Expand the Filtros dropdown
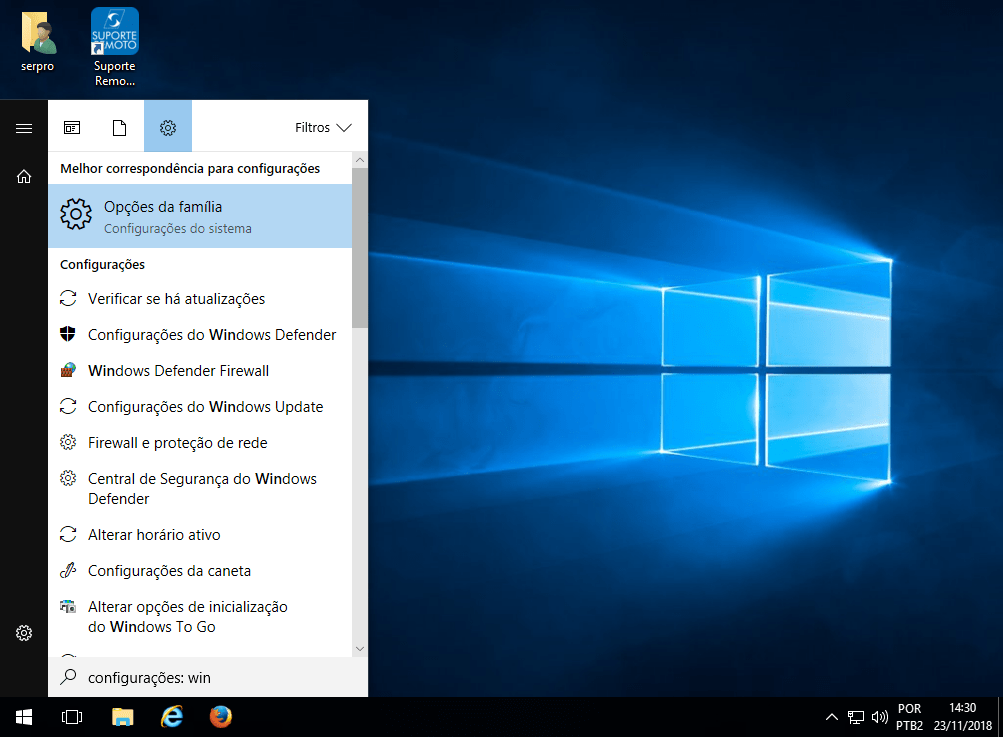 tap(323, 128)
